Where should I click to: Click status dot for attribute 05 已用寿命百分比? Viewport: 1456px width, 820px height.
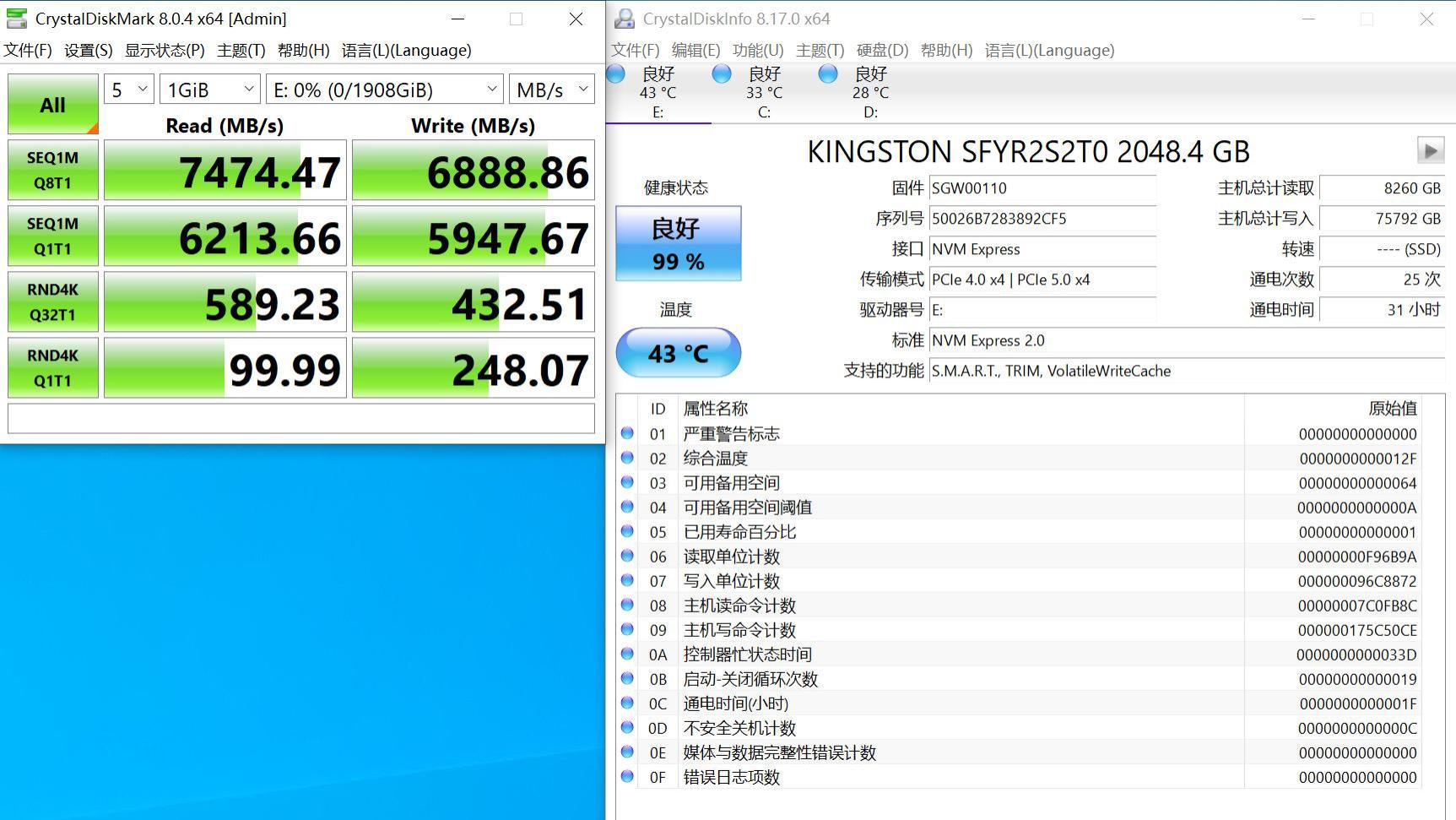[x=627, y=531]
